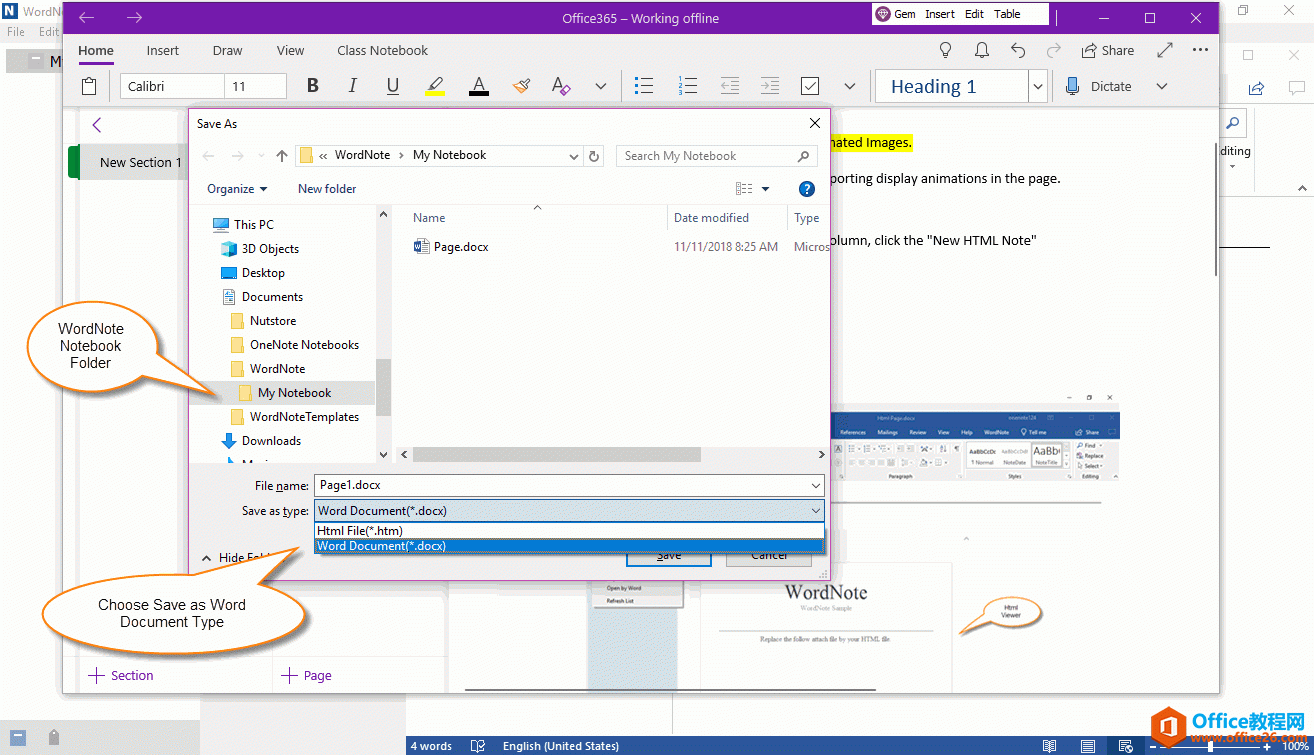
Task: Click the Search My Notebook field
Action: tap(716, 156)
